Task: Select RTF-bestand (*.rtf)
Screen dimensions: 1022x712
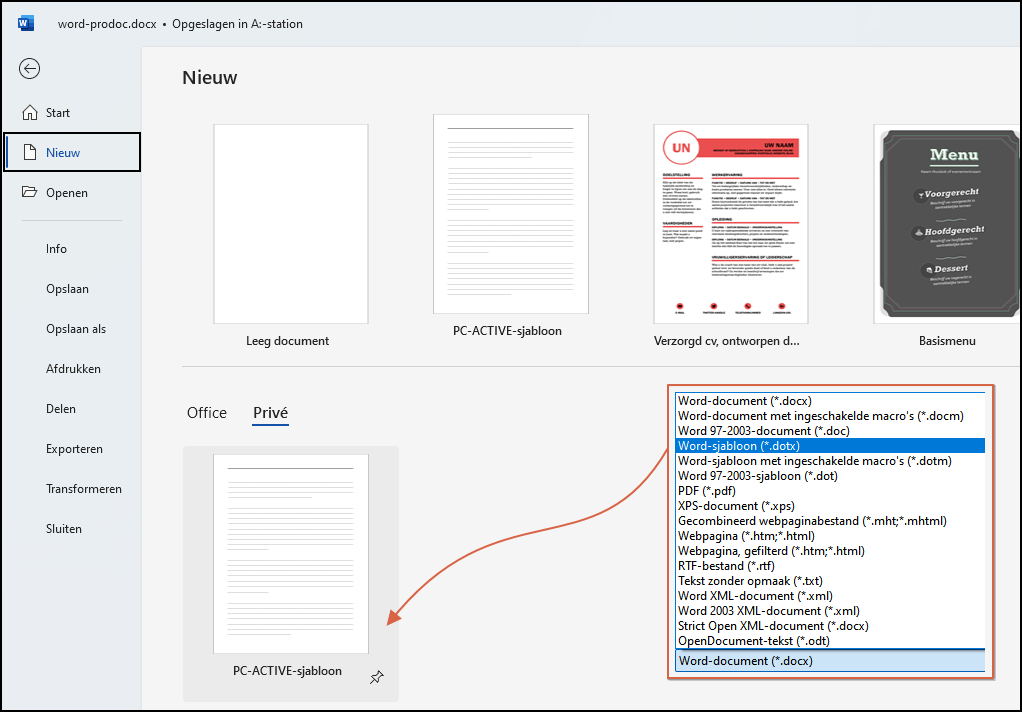Action: 830,566
